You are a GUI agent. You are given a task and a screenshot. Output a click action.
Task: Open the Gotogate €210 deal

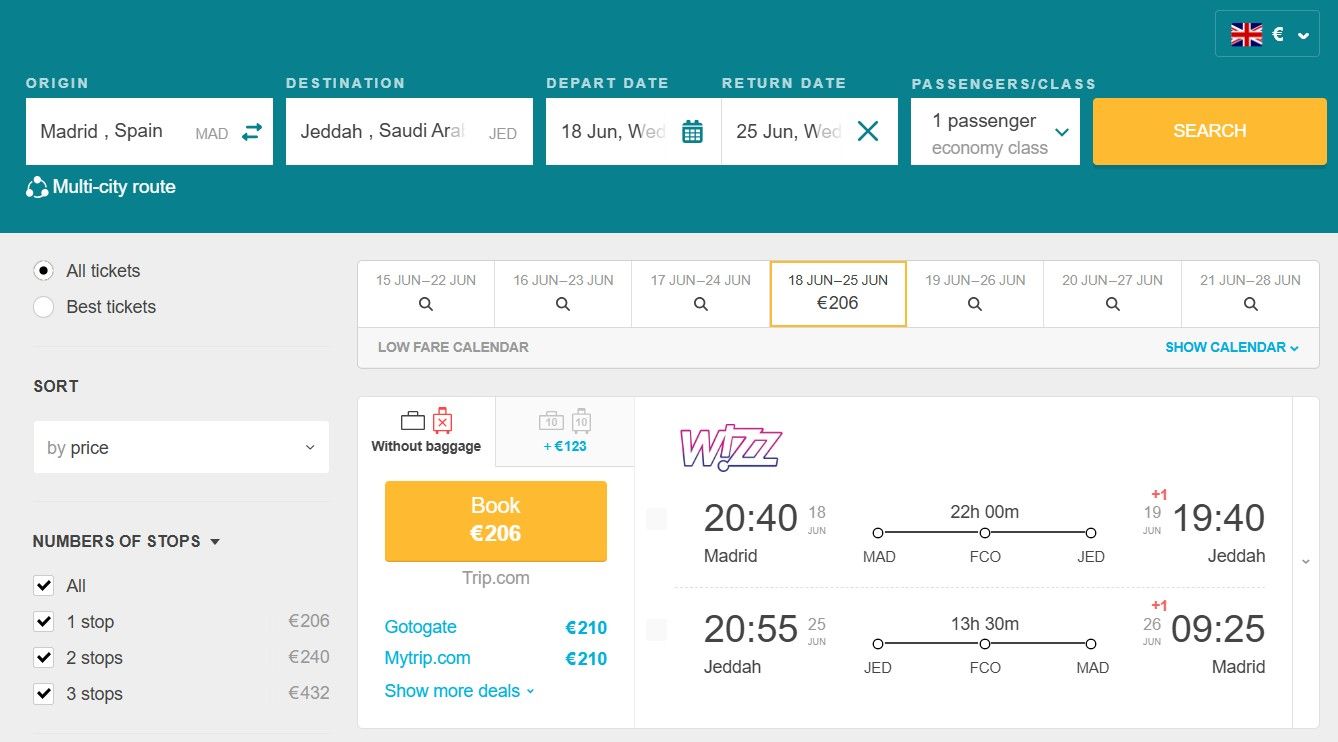click(420, 627)
